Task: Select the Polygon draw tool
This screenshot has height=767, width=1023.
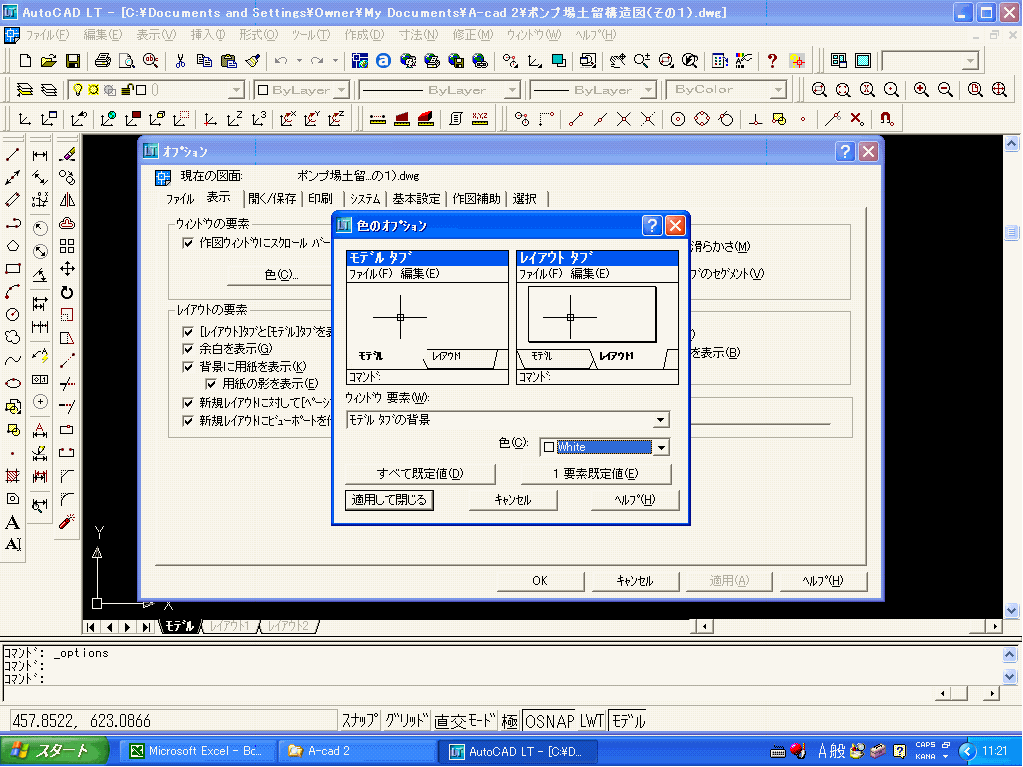Action: (12, 246)
